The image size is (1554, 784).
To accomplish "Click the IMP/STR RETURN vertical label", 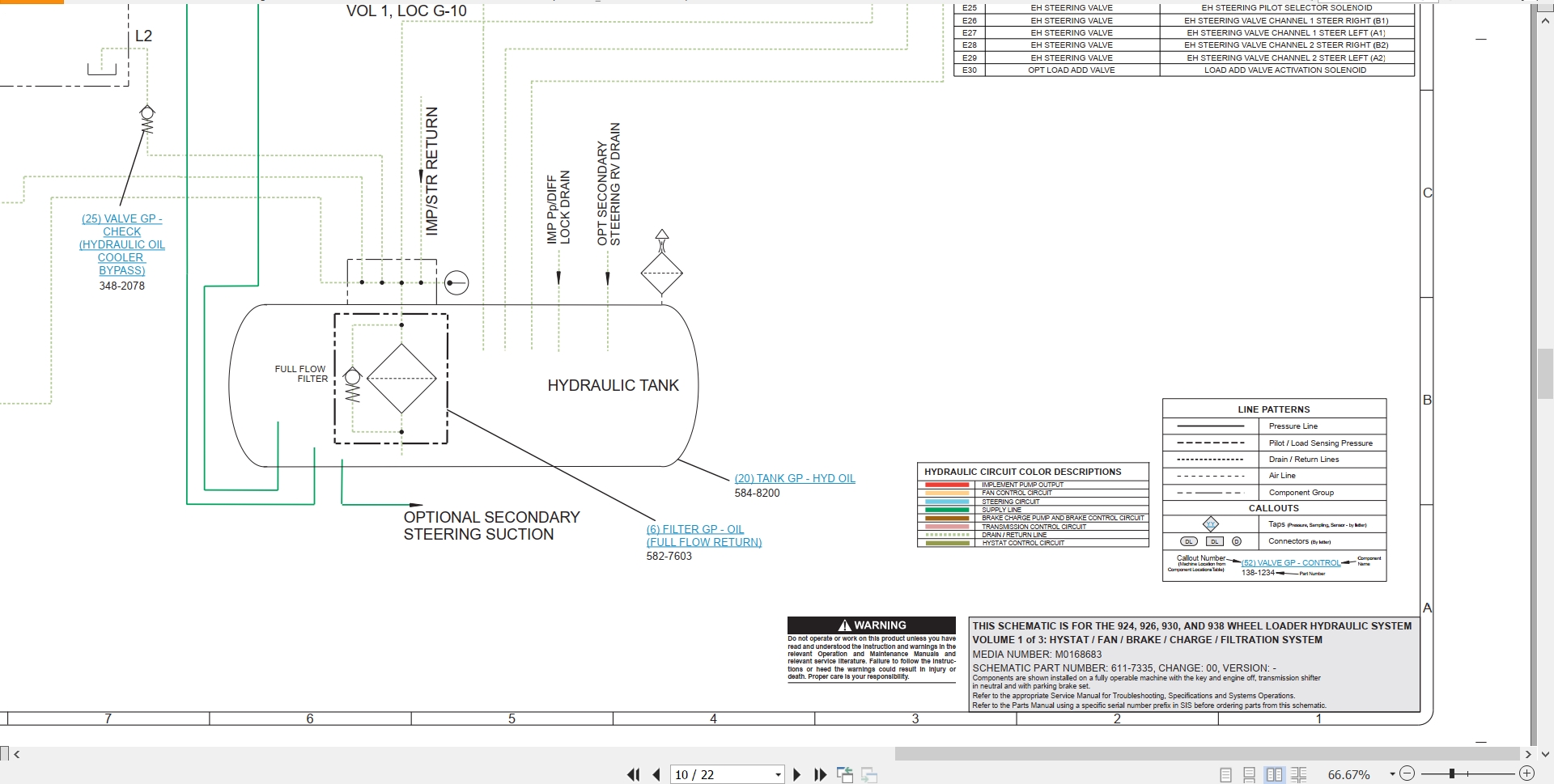I will (x=431, y=171).
